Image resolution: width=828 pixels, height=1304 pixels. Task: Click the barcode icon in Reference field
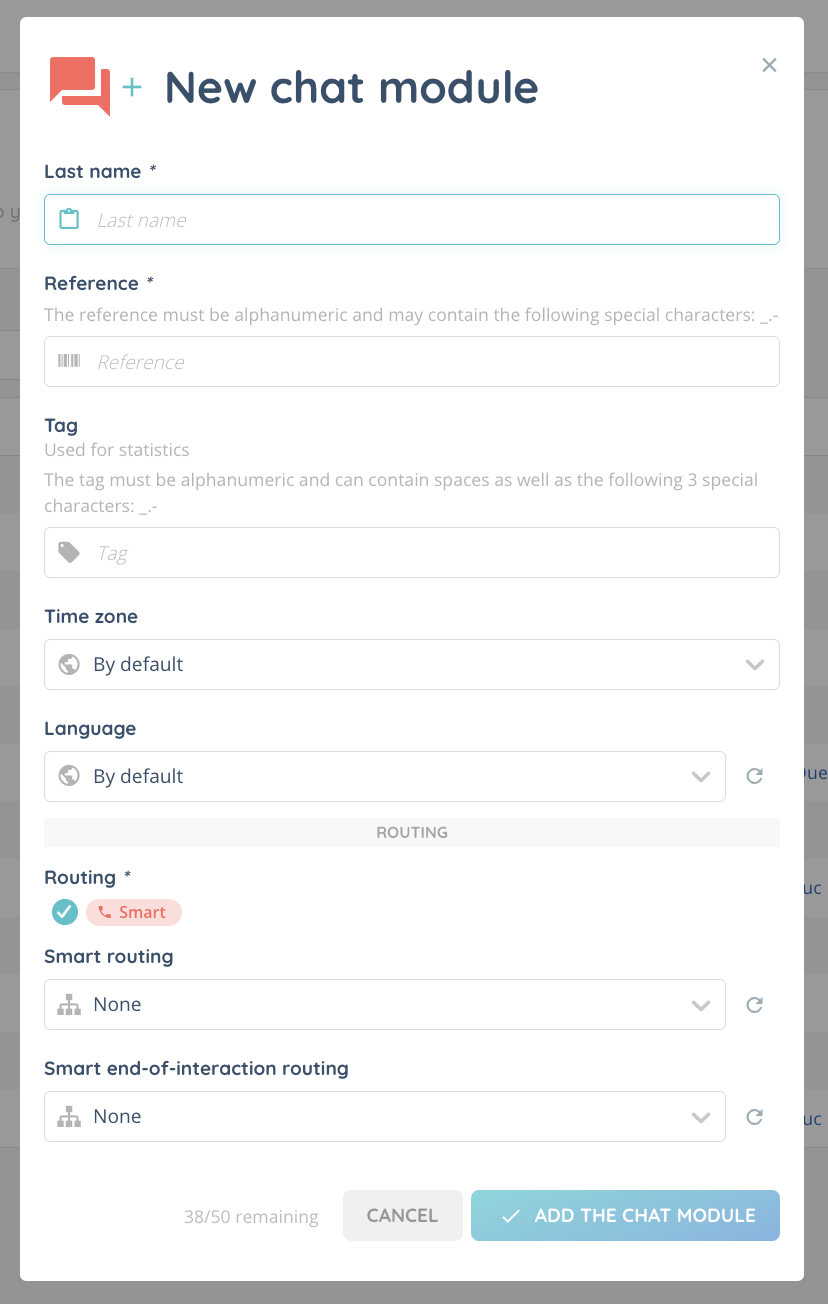tap(69, 362)
